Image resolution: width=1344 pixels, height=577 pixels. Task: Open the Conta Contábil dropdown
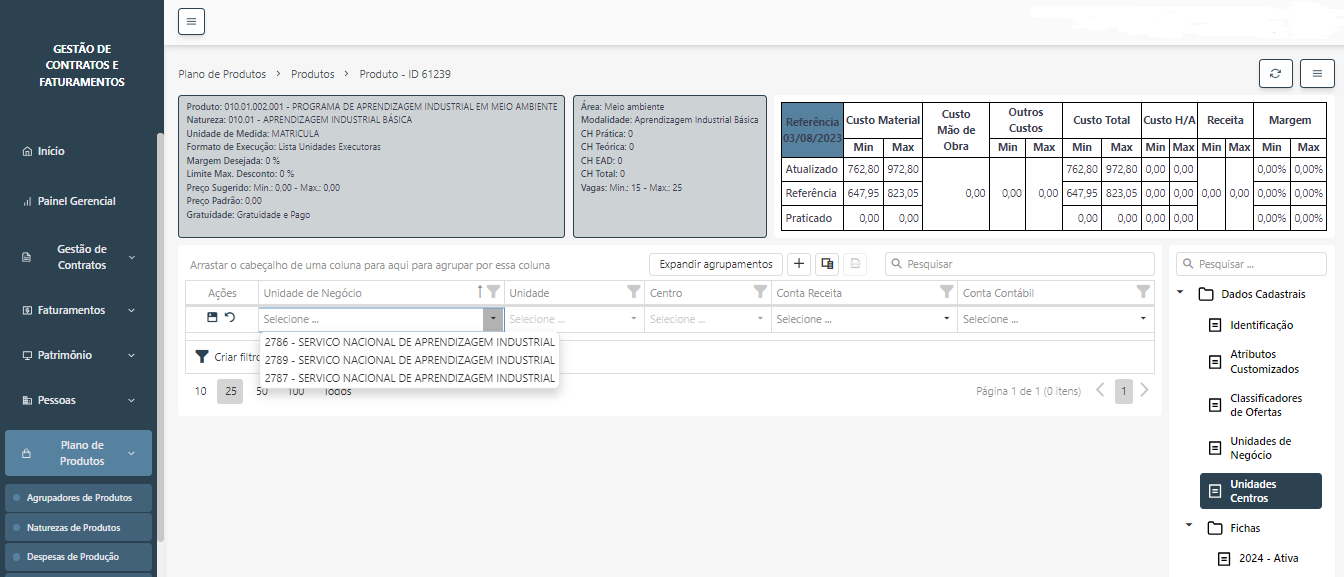[1056, 319]
